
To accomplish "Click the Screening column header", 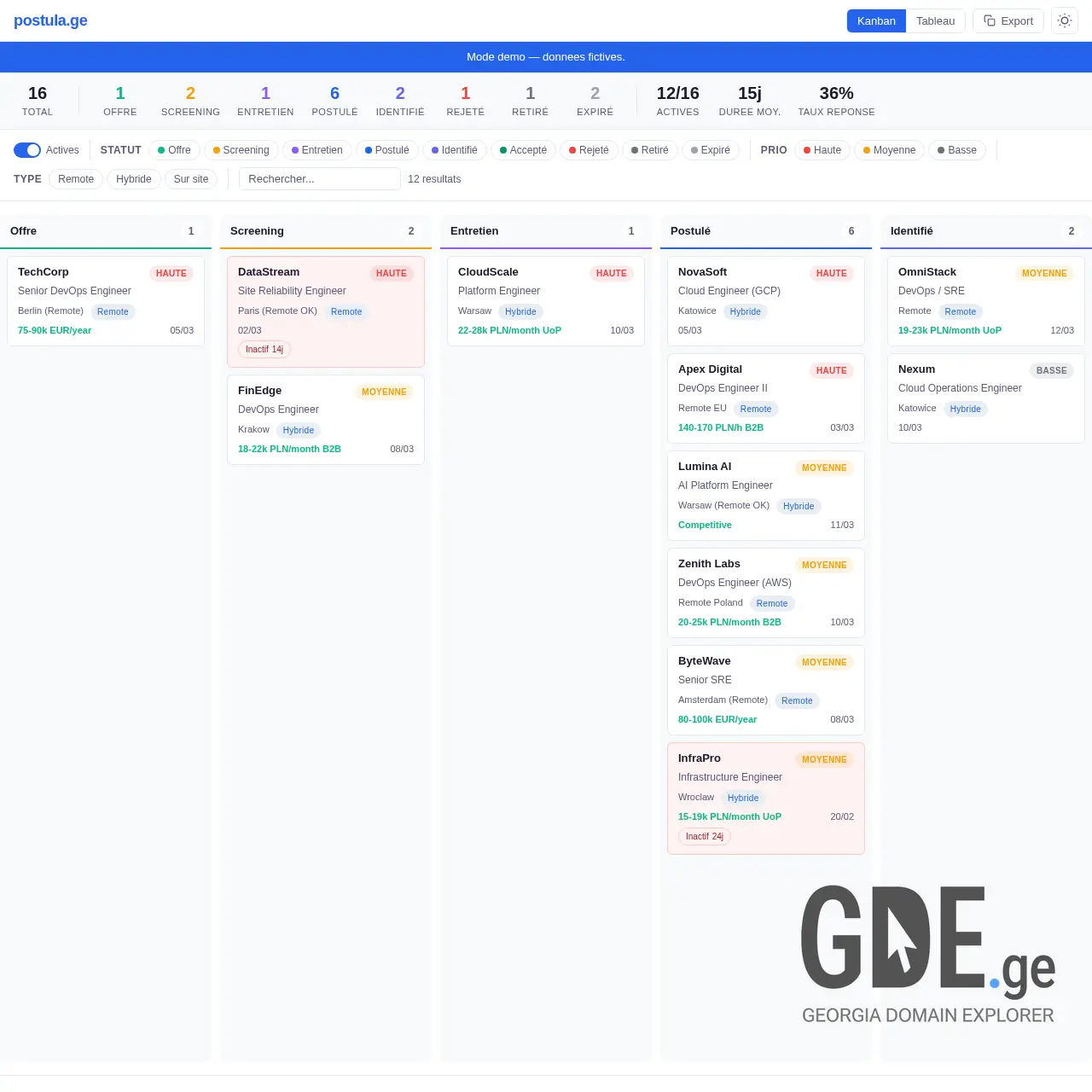I will pos(326,231).
